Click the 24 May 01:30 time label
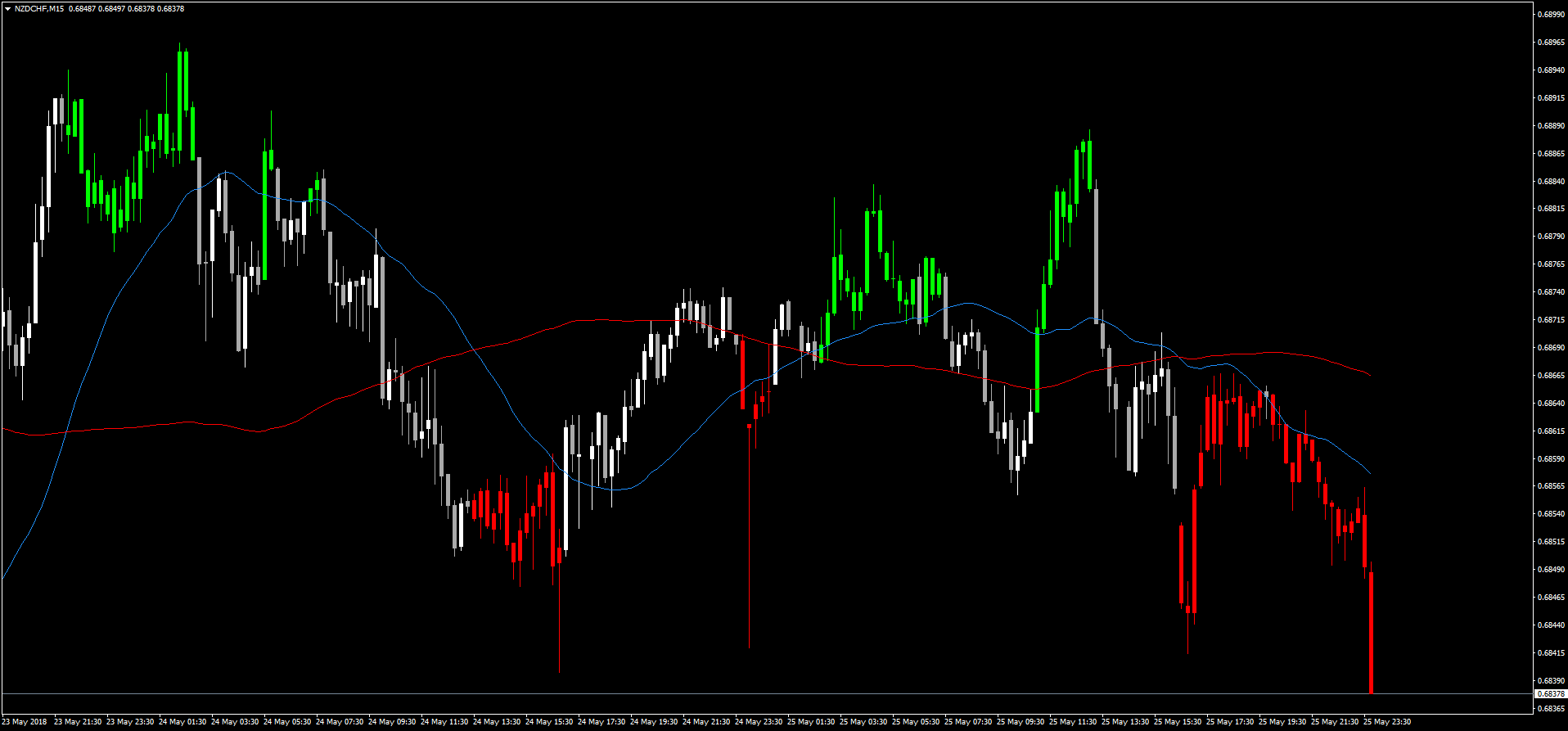1568x731 pixels. point(182,722)
